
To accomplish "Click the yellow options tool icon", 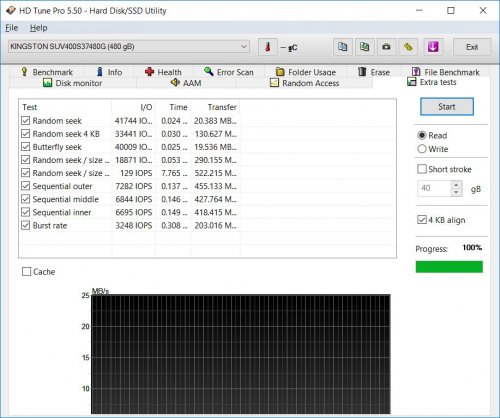I will 408,47.
